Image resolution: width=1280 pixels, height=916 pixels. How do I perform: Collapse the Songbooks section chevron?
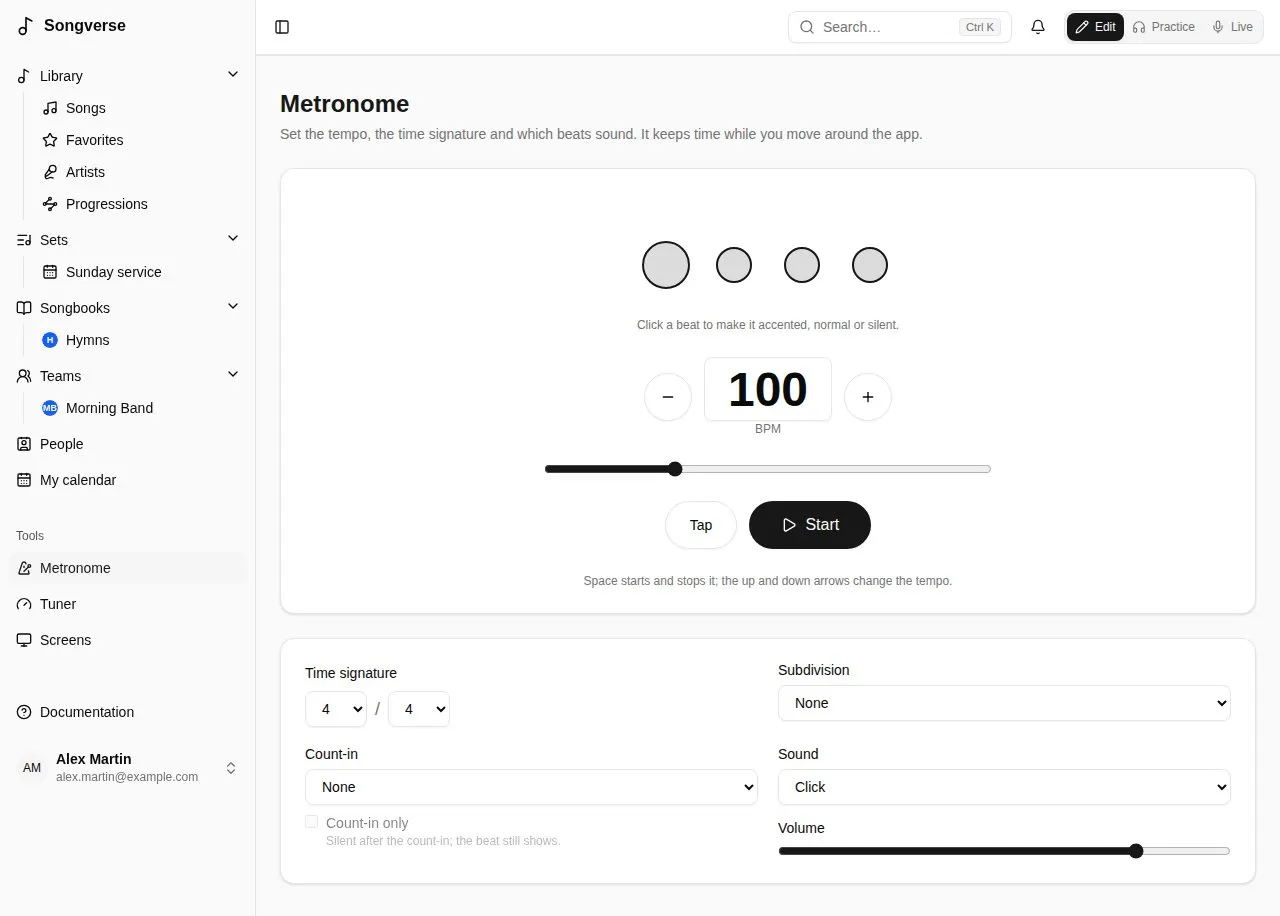[x=233, y=307]
